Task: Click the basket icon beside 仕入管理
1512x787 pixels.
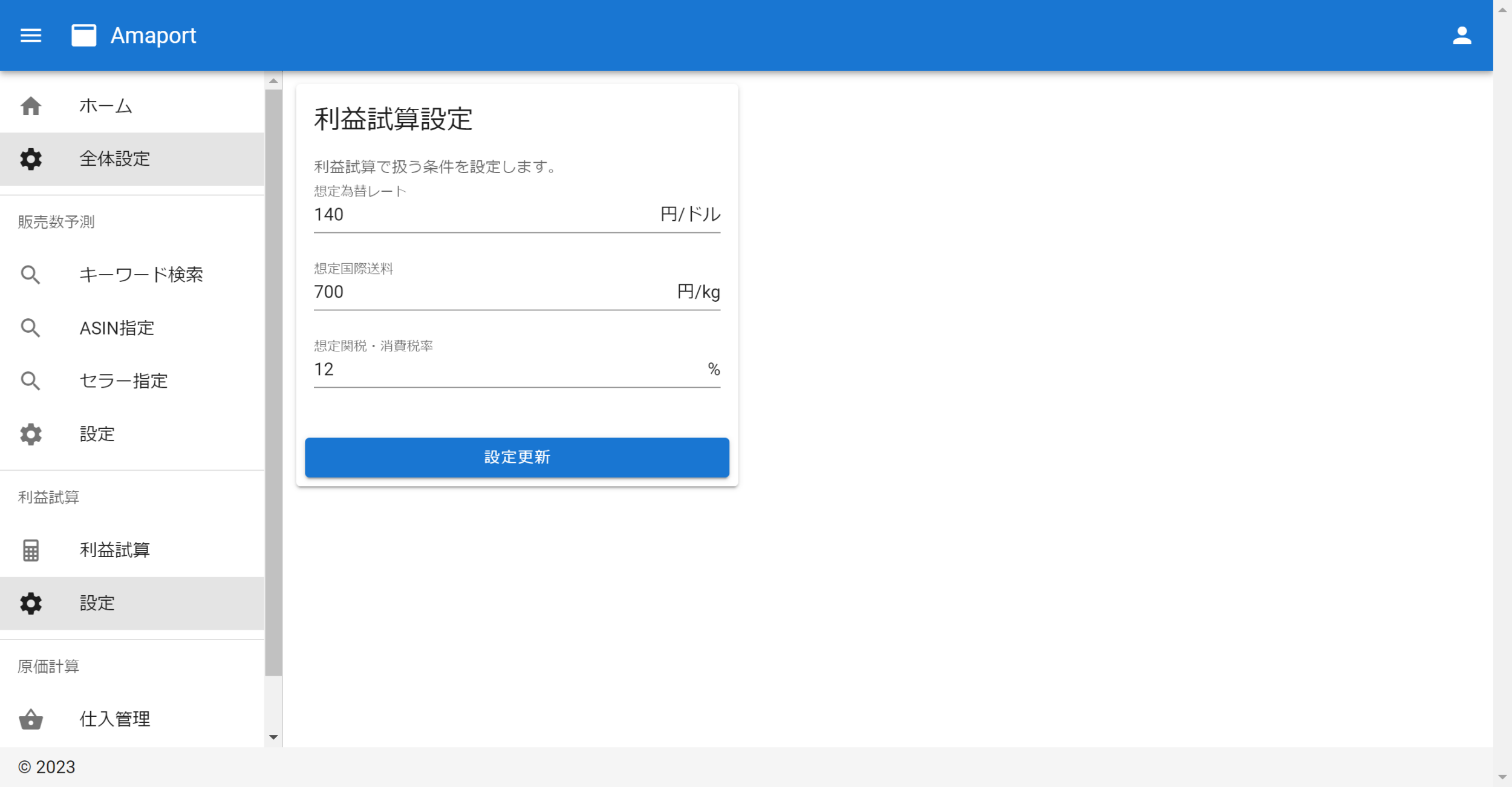Action: tap(31, 719)
